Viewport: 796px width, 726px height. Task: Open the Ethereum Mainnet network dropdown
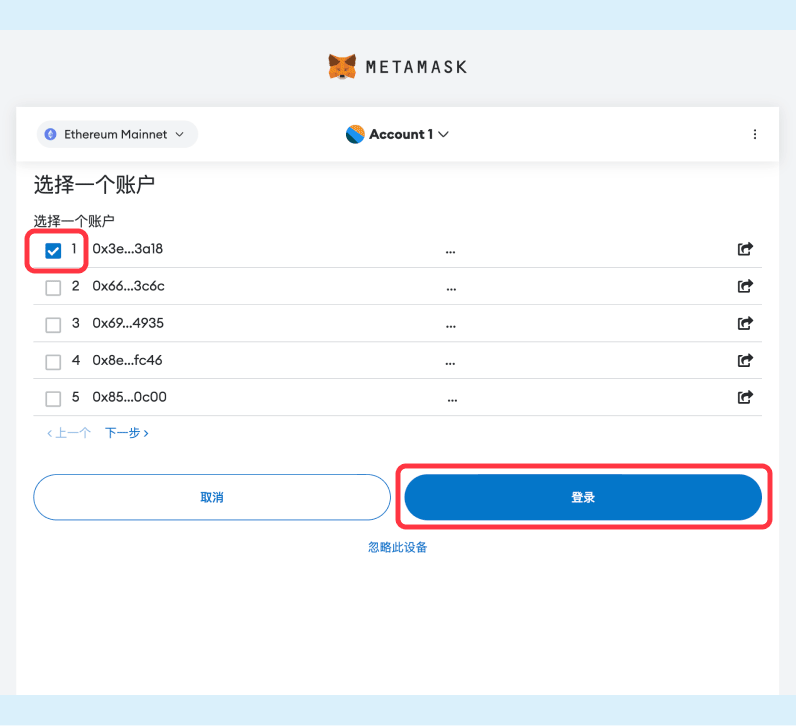click(117, 134)
